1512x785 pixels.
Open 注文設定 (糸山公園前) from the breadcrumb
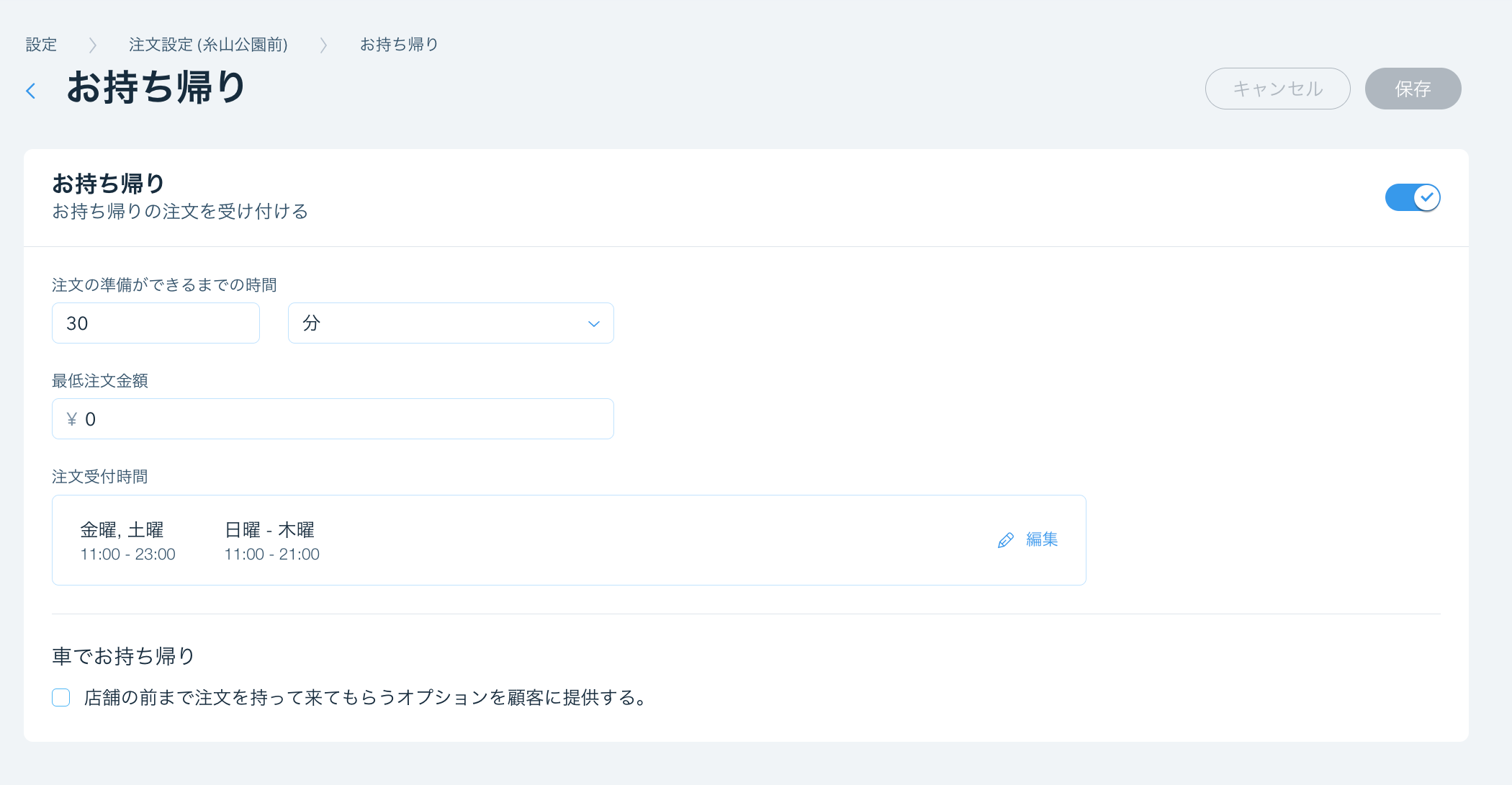[x=208, y=44]
